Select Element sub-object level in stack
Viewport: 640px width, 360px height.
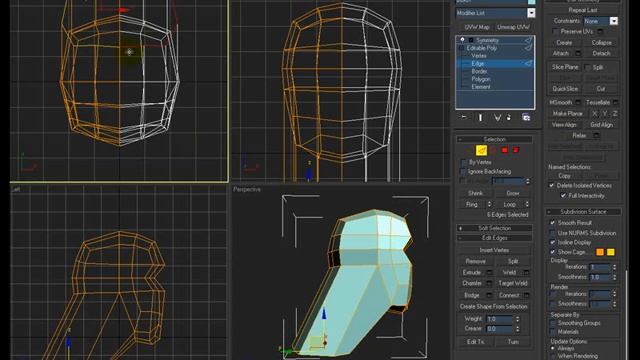point(481,87)
